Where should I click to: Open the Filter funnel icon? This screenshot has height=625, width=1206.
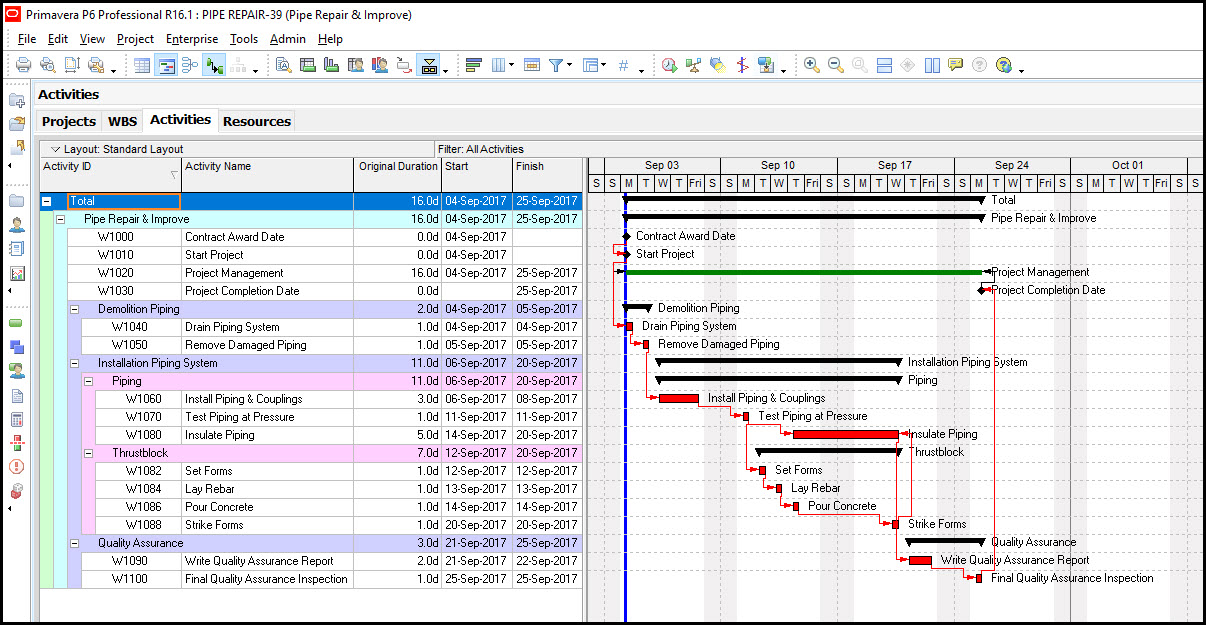click(557, 65)
